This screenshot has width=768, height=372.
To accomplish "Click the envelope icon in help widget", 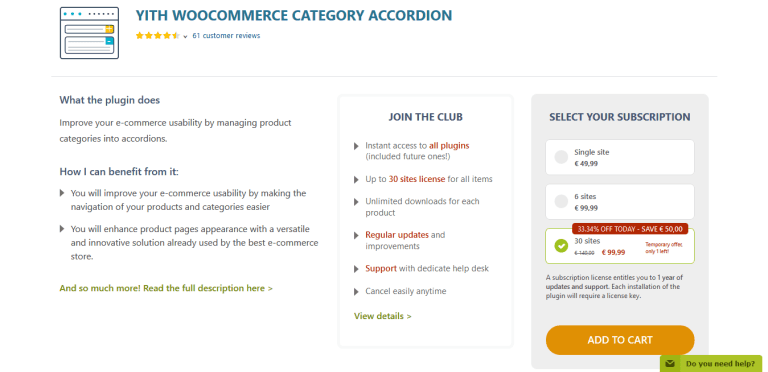I will click(670, 364).
